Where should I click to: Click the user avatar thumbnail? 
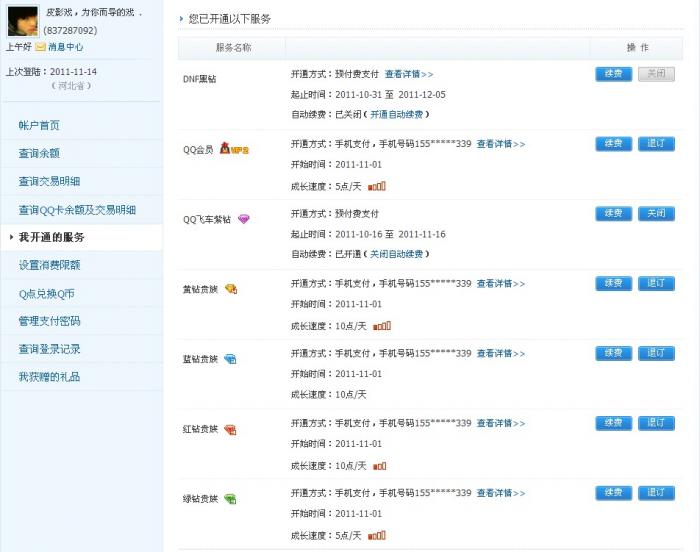[x=23, y=21]
